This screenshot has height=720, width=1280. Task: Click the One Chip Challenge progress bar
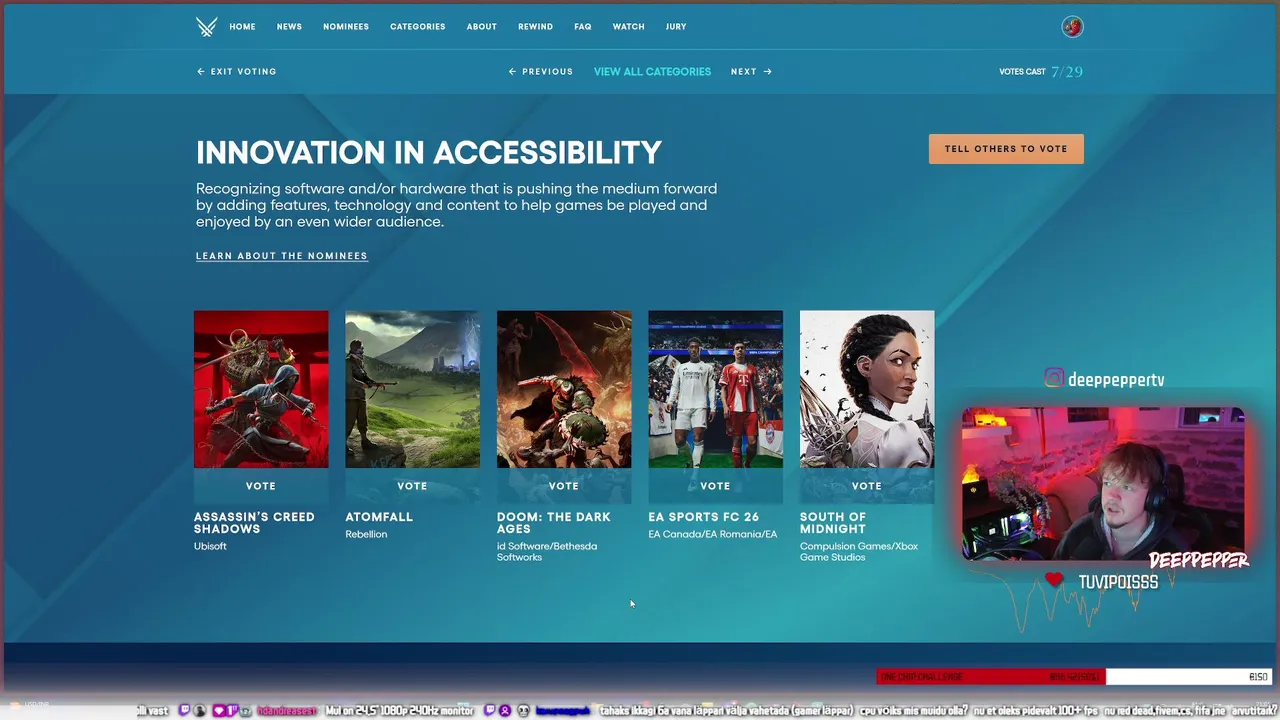coord(1074,677)
